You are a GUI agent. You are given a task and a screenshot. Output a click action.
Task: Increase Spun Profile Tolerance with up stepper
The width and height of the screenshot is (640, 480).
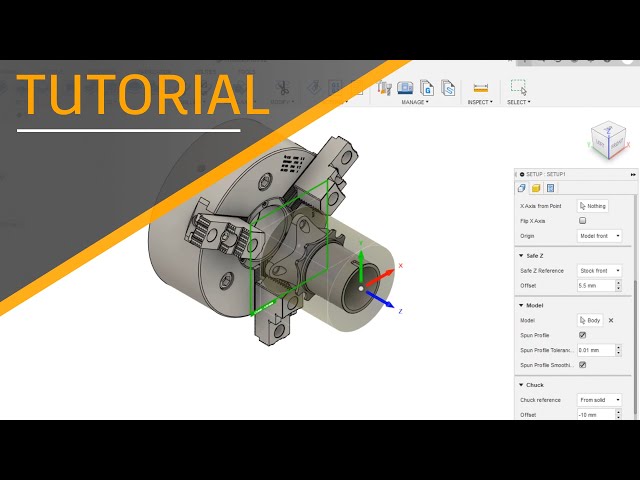pos(619,347)
